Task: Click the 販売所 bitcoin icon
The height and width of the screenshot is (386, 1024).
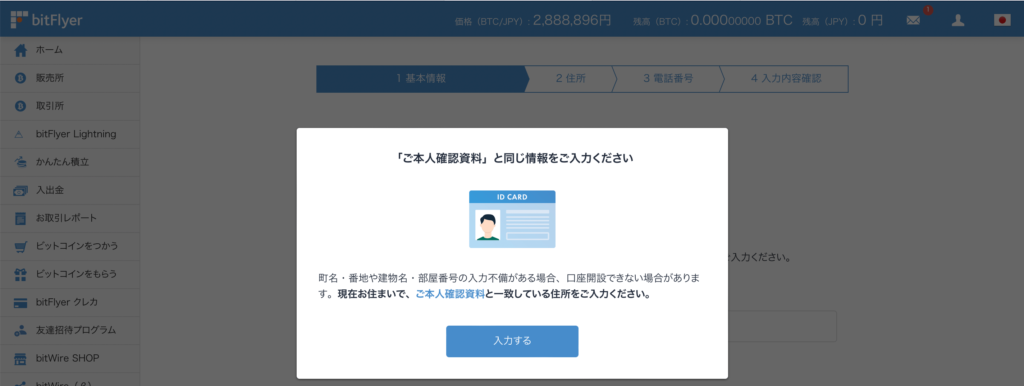Action: click(20, 78)
